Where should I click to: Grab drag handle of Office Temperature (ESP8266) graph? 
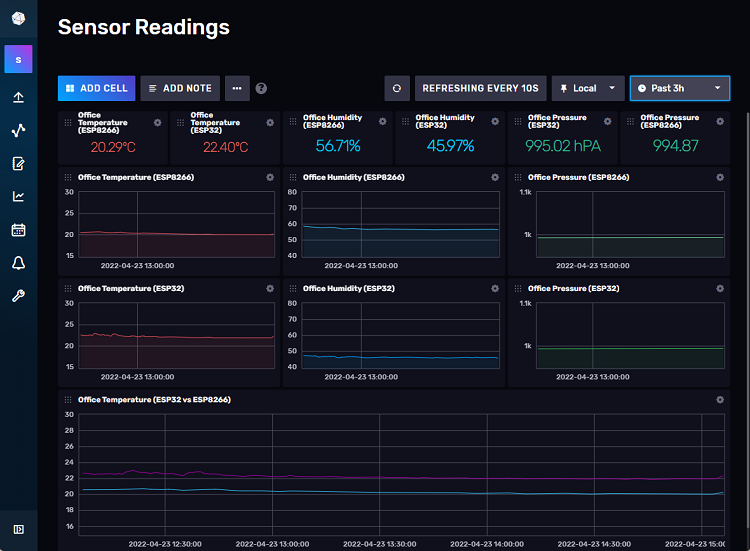pyautogui.click(x=68, y=177)
